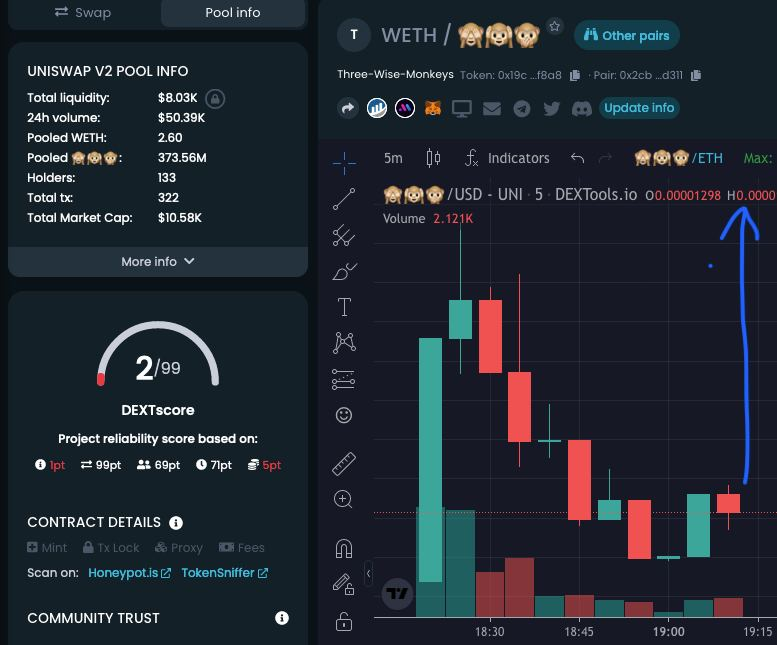This screenshot has width=777, height=645.
Task: Select the zoom in tool
Action: tap(343, 499)
